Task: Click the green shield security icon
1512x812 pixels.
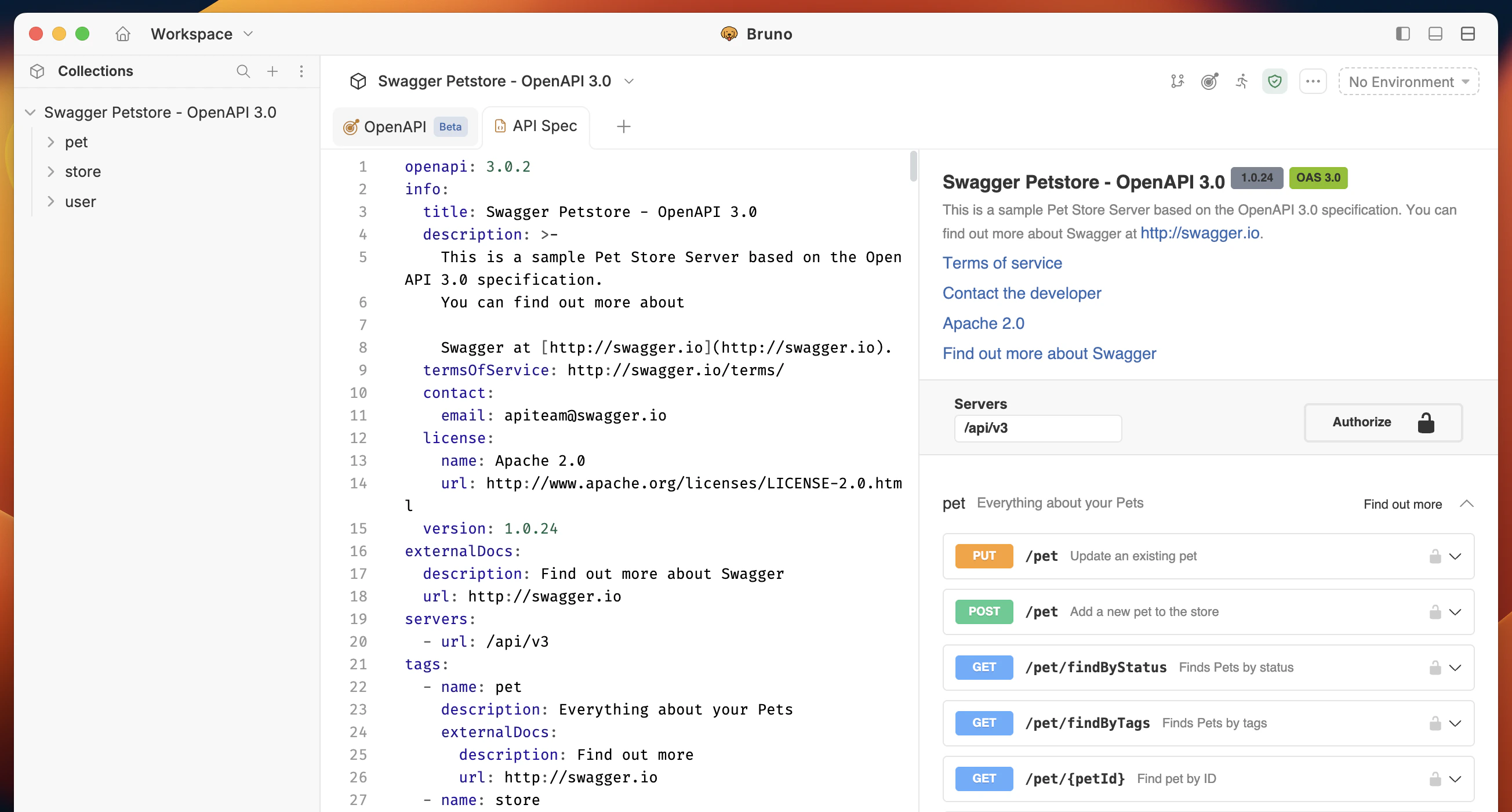Action: (1274, 81)
